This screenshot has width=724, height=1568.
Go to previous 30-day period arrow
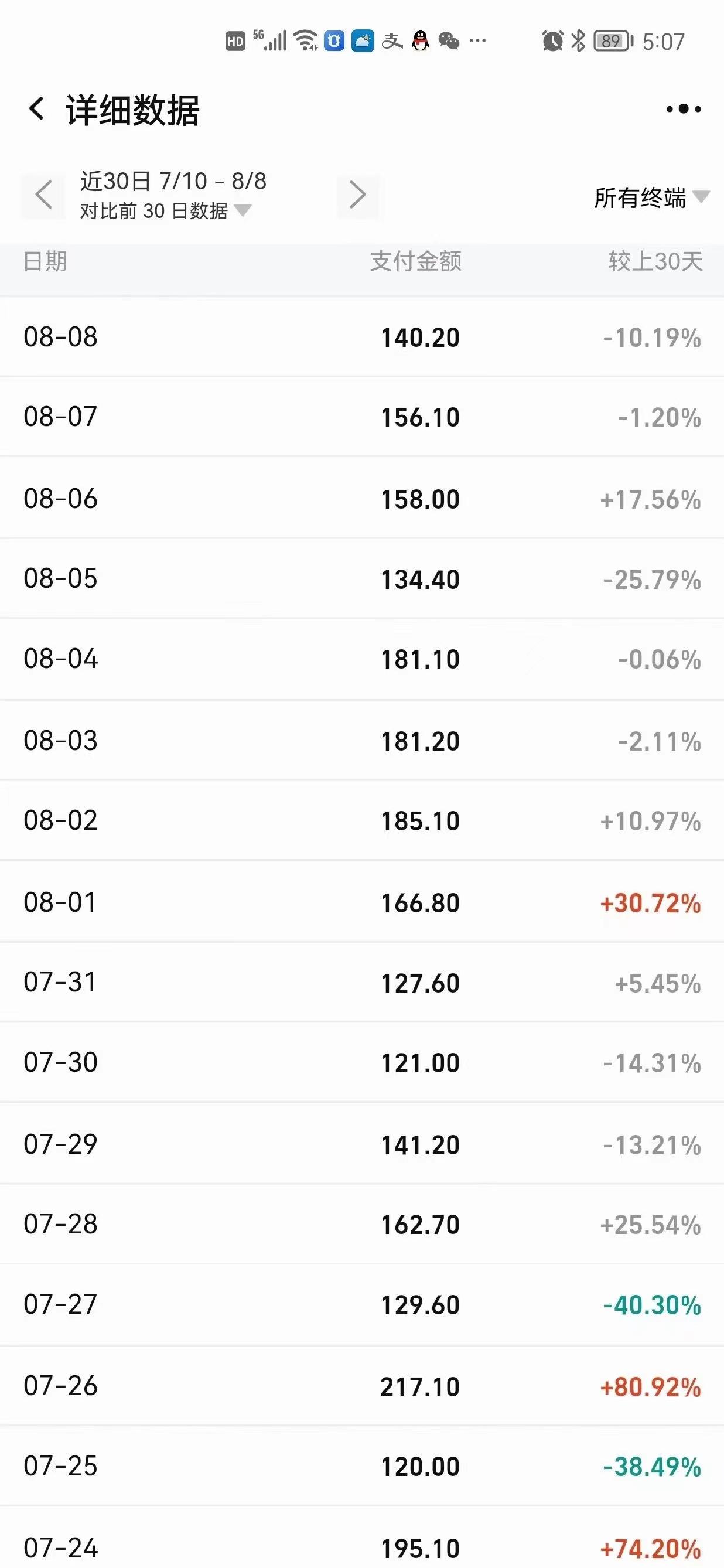click(43, 195)
